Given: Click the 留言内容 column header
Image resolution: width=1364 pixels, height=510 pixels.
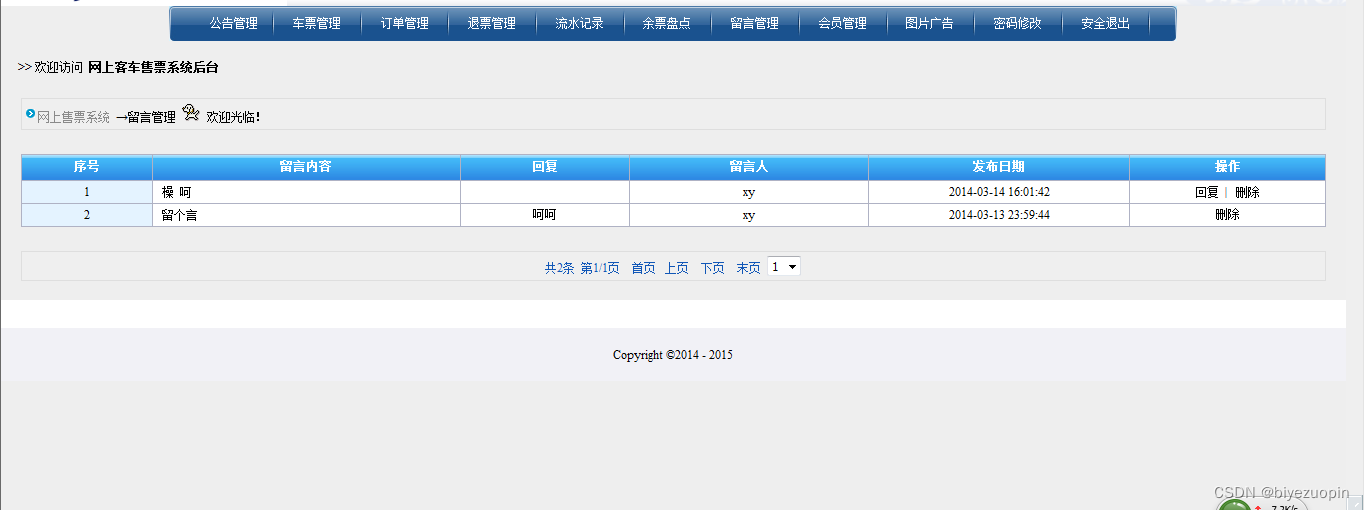Looking at the screenshot, I should tap(306, 167).
